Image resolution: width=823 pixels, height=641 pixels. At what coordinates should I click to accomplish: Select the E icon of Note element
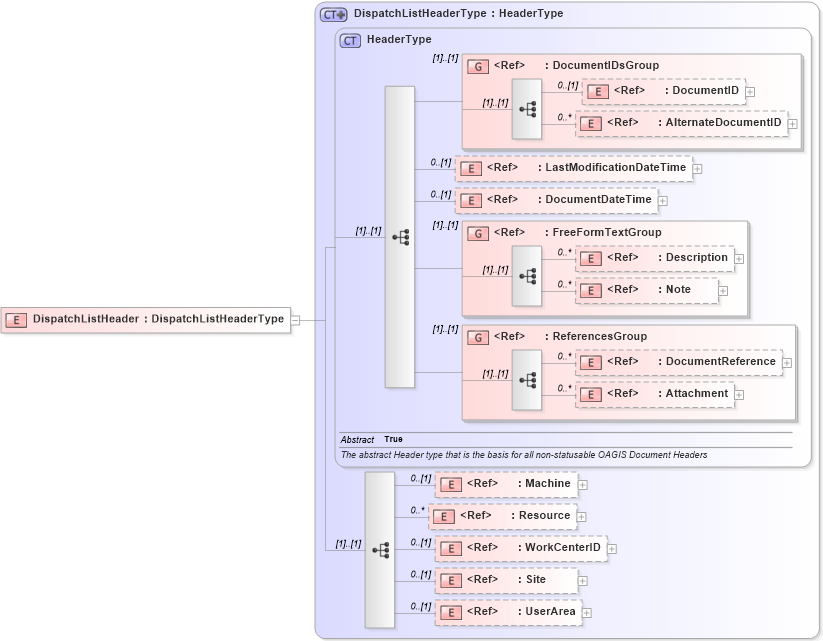pos(591,290)
